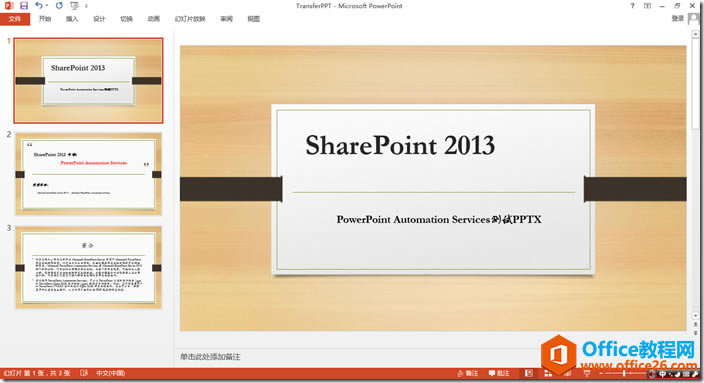
Task: Save the presentation via Quick Access toolbar
Action: tap(24, 6)
